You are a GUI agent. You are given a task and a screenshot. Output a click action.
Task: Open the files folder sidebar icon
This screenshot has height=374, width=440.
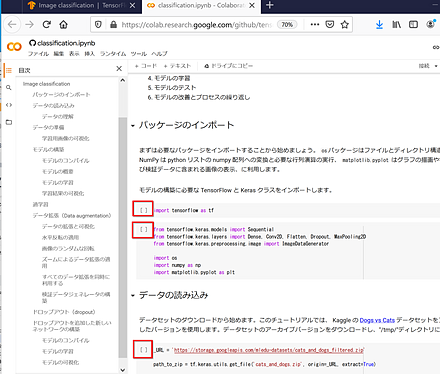coord(9,122)
